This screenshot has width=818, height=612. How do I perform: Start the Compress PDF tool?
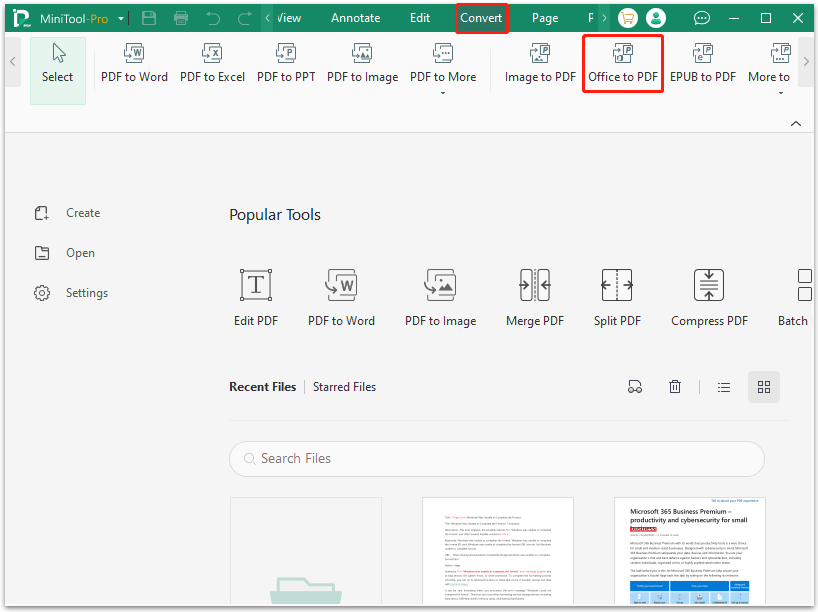[709, 295]
